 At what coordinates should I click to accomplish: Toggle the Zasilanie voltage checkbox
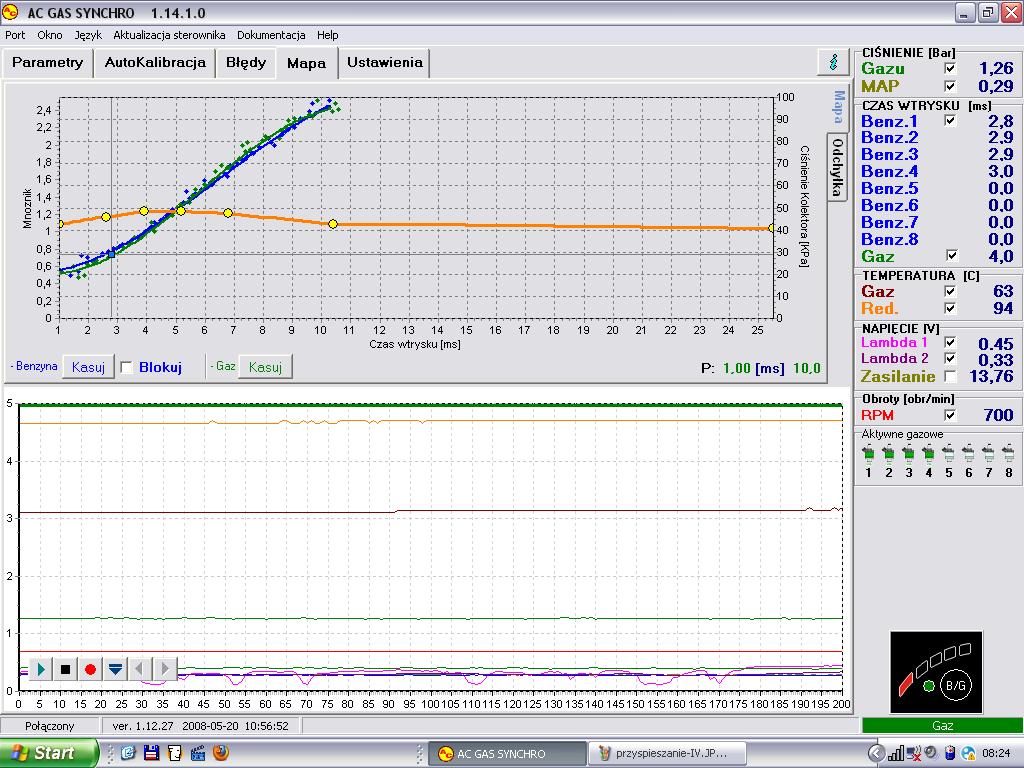point(950,376)
